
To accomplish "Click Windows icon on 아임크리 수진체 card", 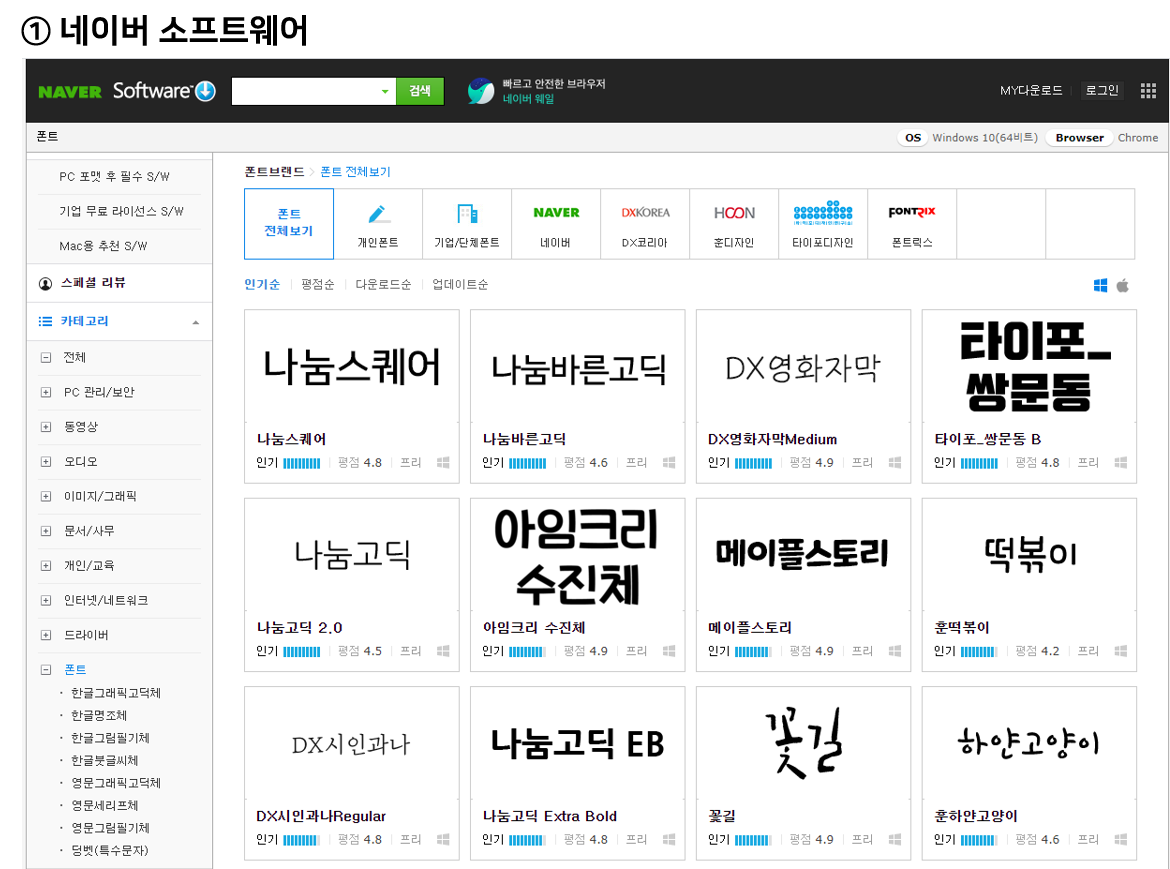I will 669,650.
